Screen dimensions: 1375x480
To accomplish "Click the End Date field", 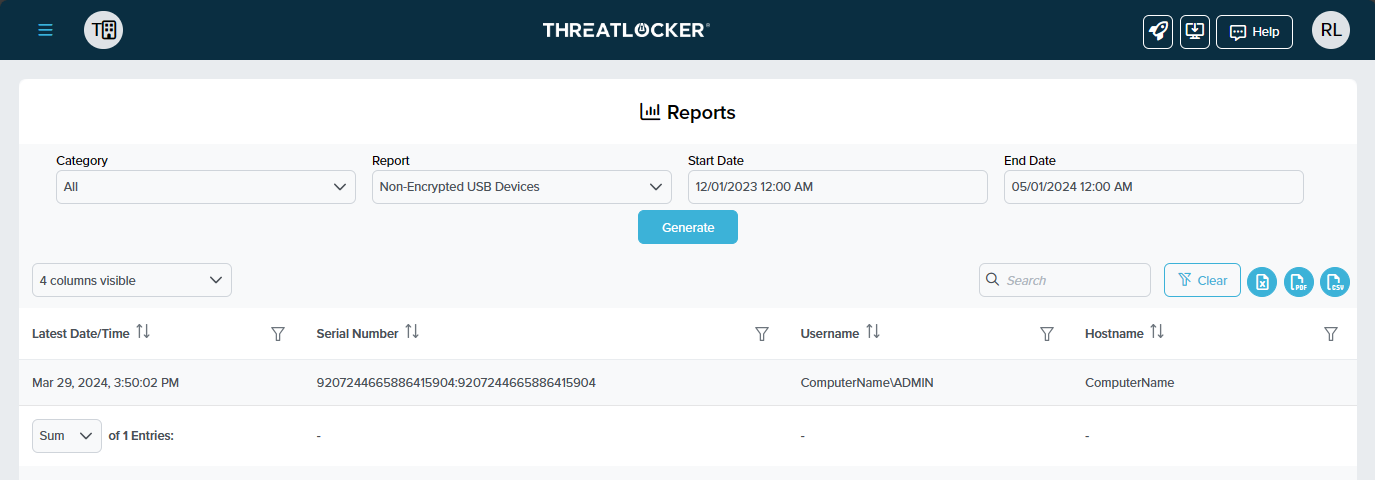I will click(x=1153, y=187).
